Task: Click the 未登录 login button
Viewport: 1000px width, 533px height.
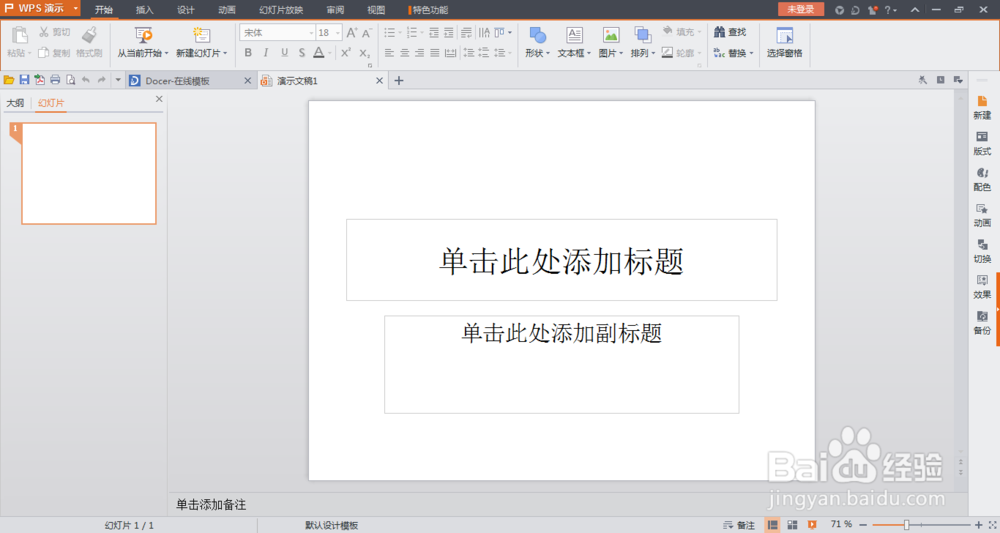Action: pos(800,9)
